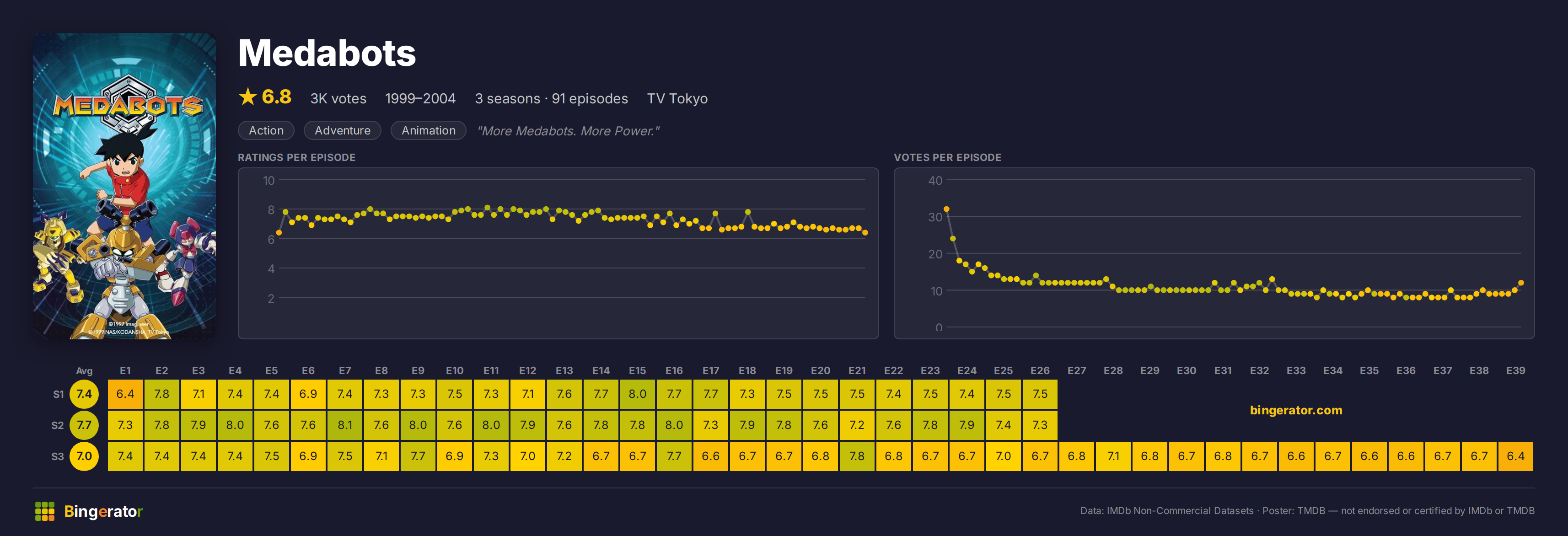Click the gold star rating icon

pyautogui.click(x=248, y=97)
